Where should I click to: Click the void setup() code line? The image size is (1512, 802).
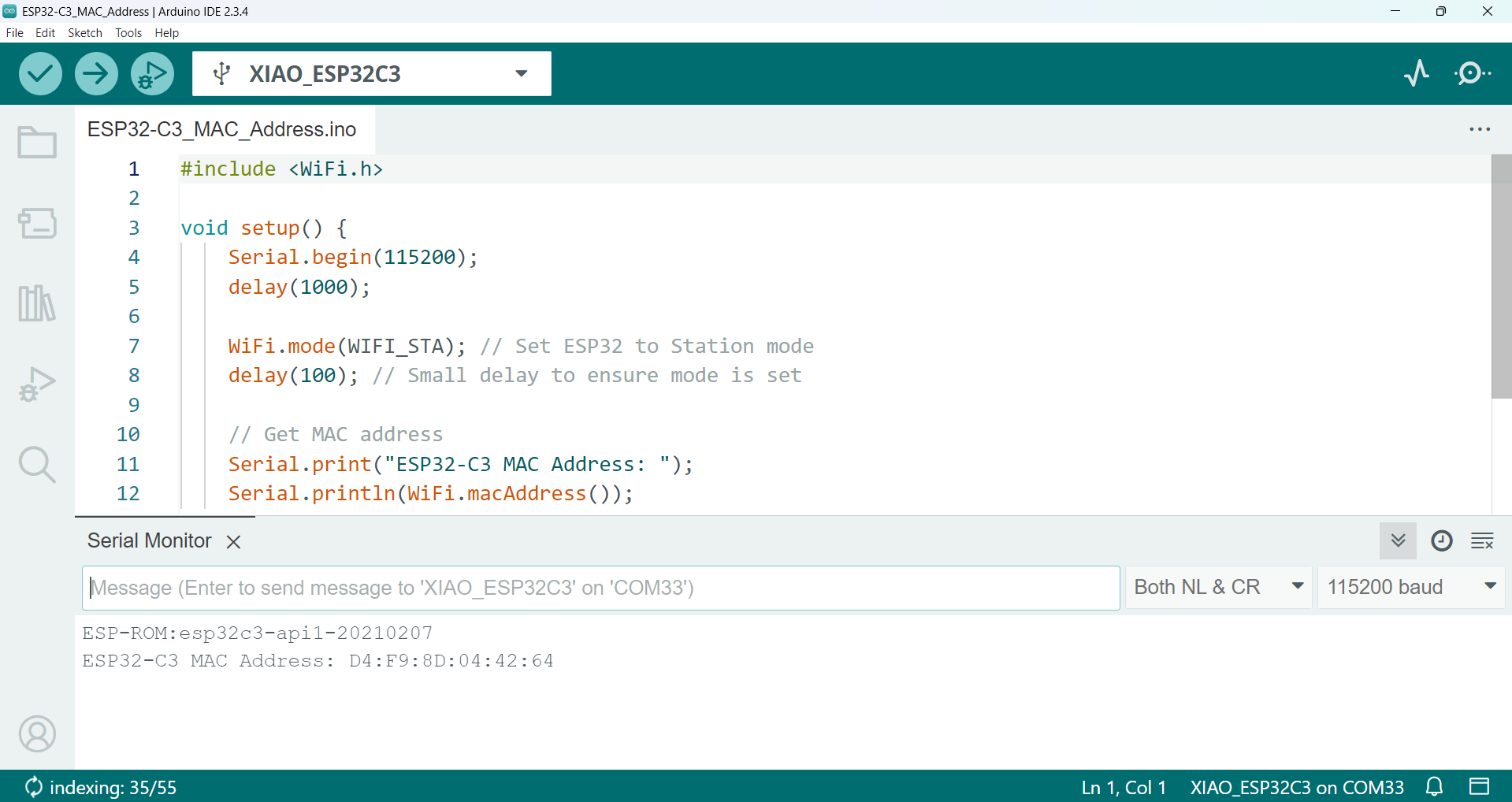(264, 228)
